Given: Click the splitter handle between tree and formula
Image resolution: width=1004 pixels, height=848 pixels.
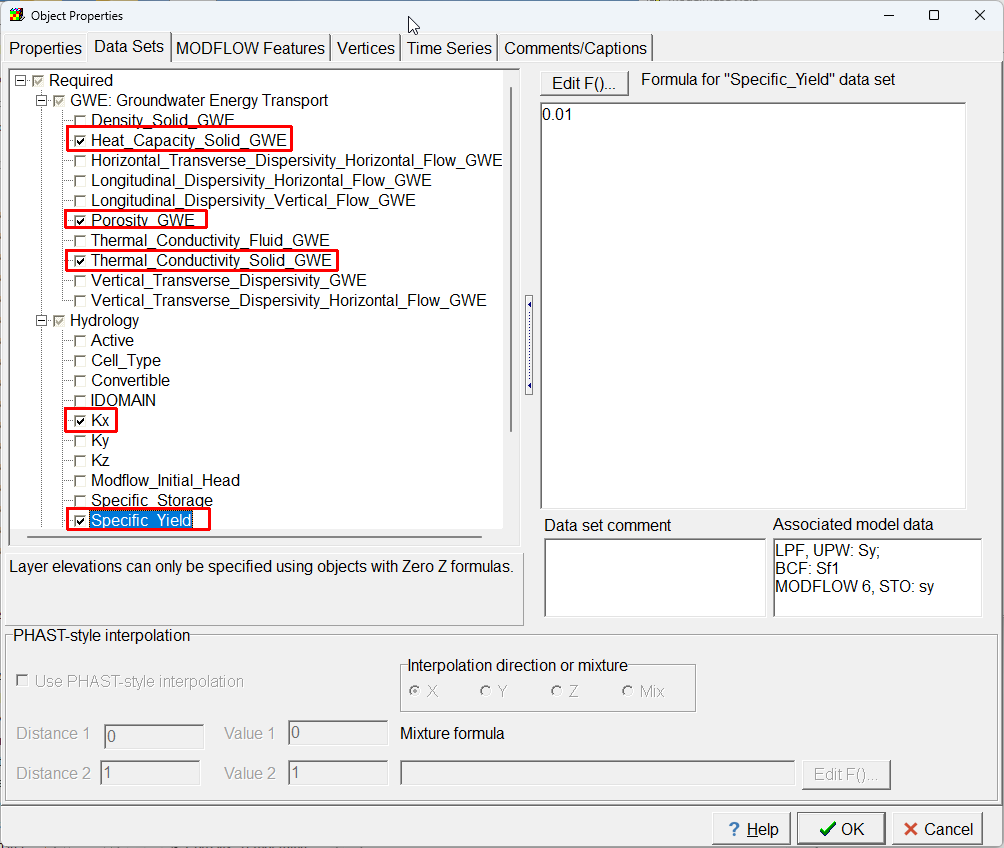Looking at the screenshot, I should tap(529, 345).
